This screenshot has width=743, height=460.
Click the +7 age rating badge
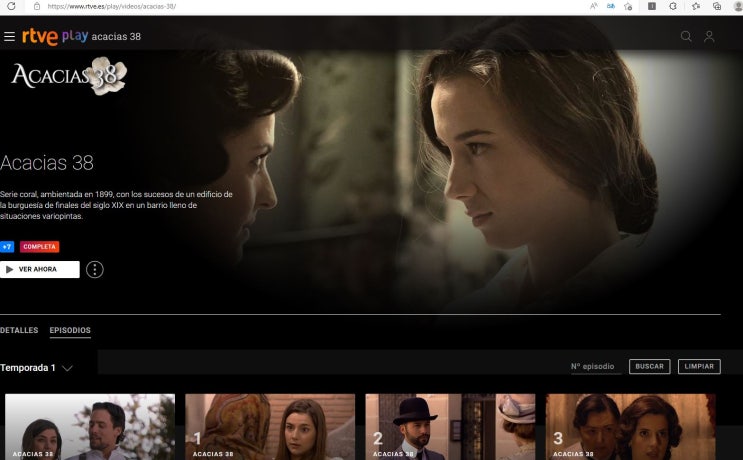click(x=7, y=247)
